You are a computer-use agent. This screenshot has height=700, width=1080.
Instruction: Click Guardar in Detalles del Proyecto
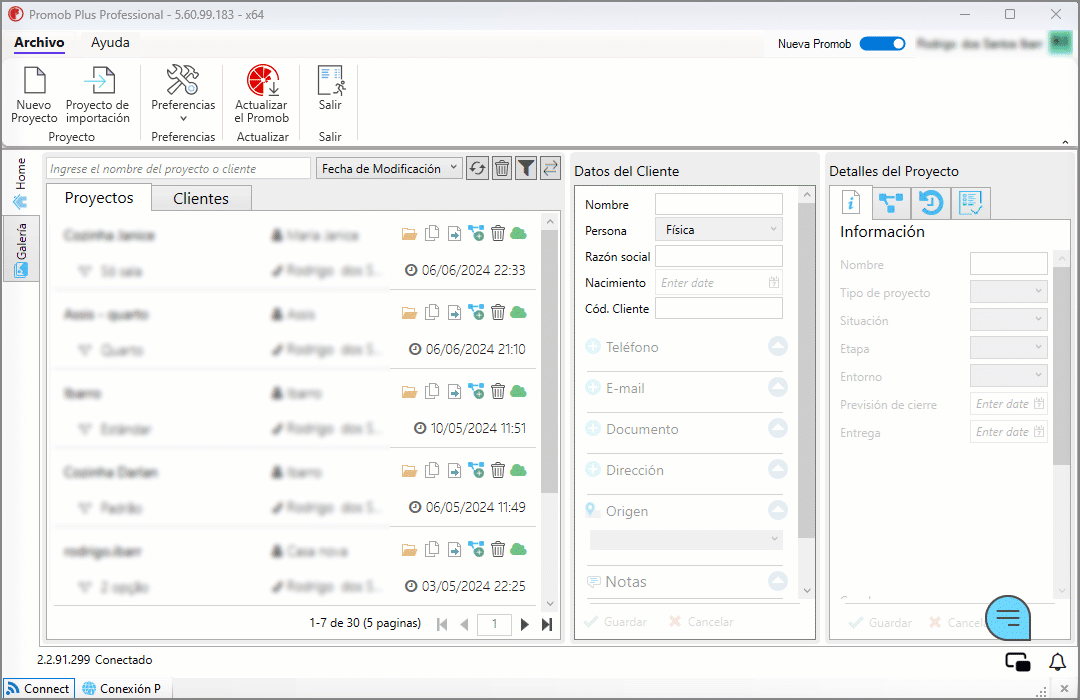pyautogui.click(x=880, y=623)
